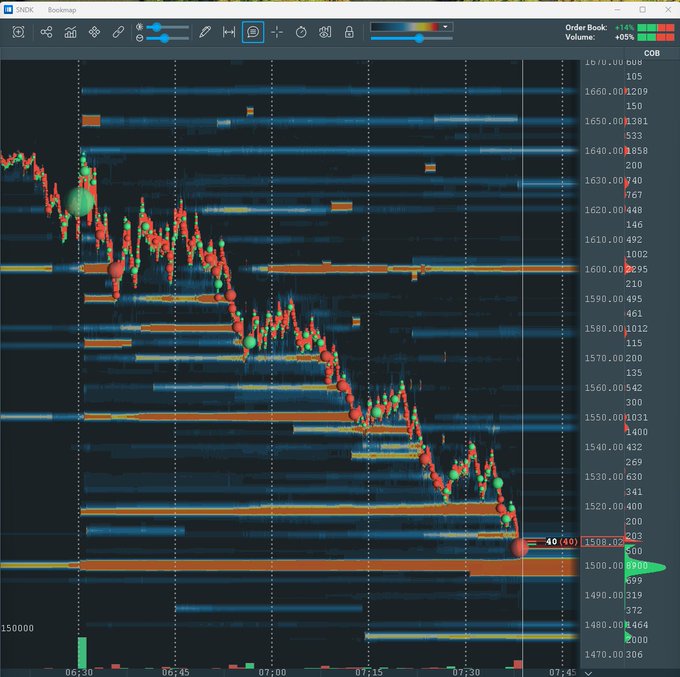Viewport: 680px width, 677px height.
Task: Click the 1520.00 price level
Action: tap(604, 506)
